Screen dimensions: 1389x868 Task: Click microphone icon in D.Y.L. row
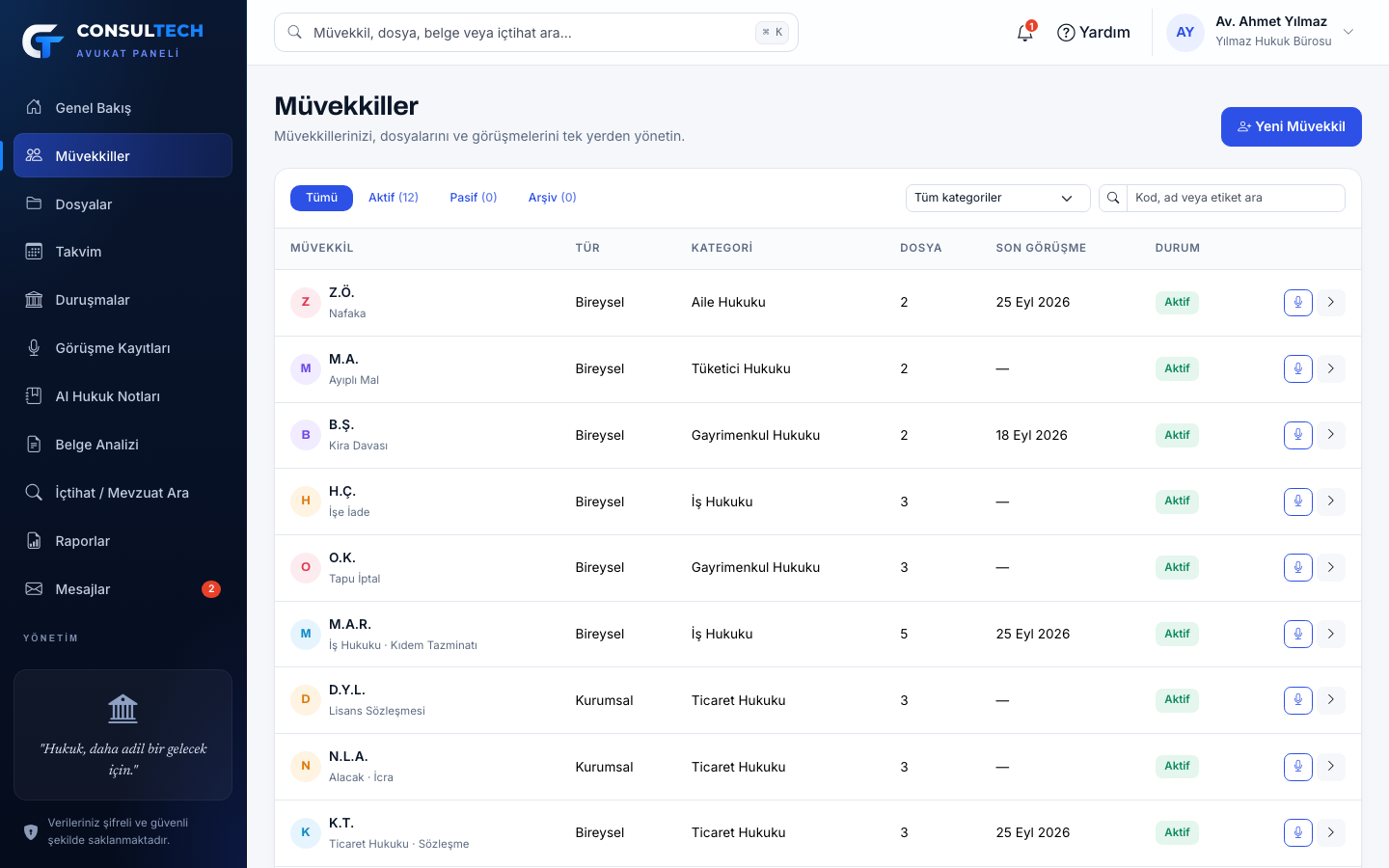(x=1298, y=700)
